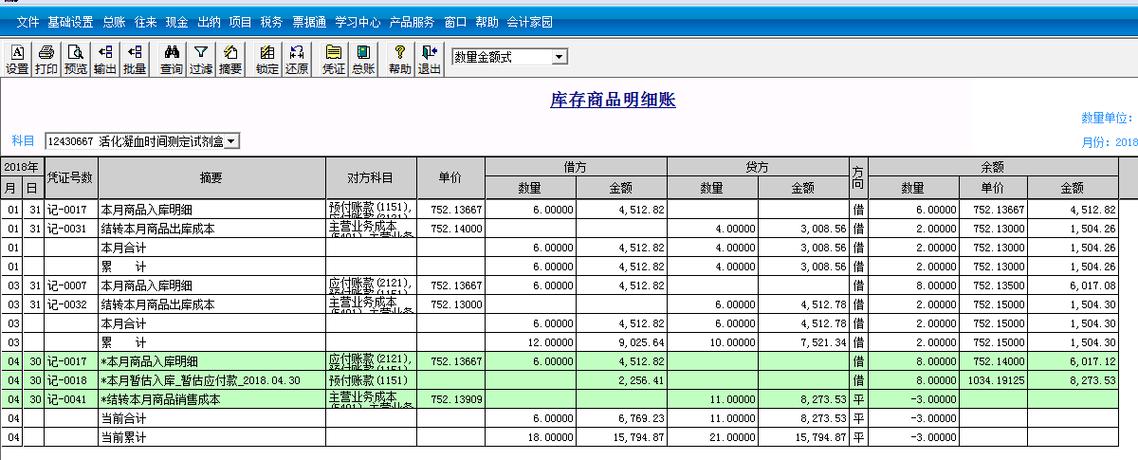Image resolution: width=1138 pixels, height=460 pixels.
Task: Open print preview with the 预览 icon
Action: 76,59
